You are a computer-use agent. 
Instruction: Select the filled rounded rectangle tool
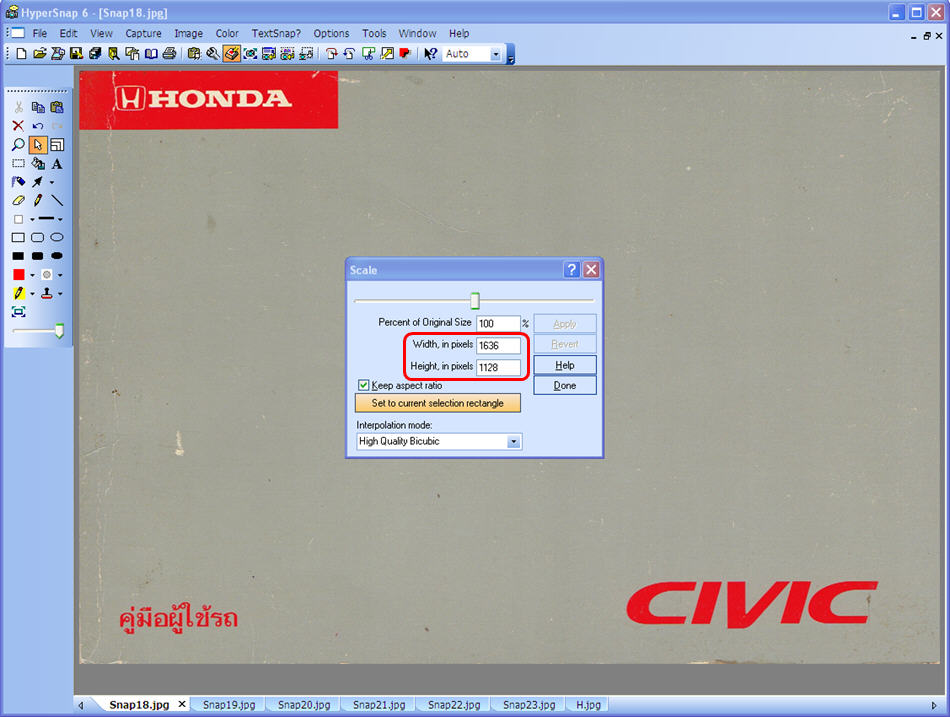pyautogui.click(x=38, y=256)
